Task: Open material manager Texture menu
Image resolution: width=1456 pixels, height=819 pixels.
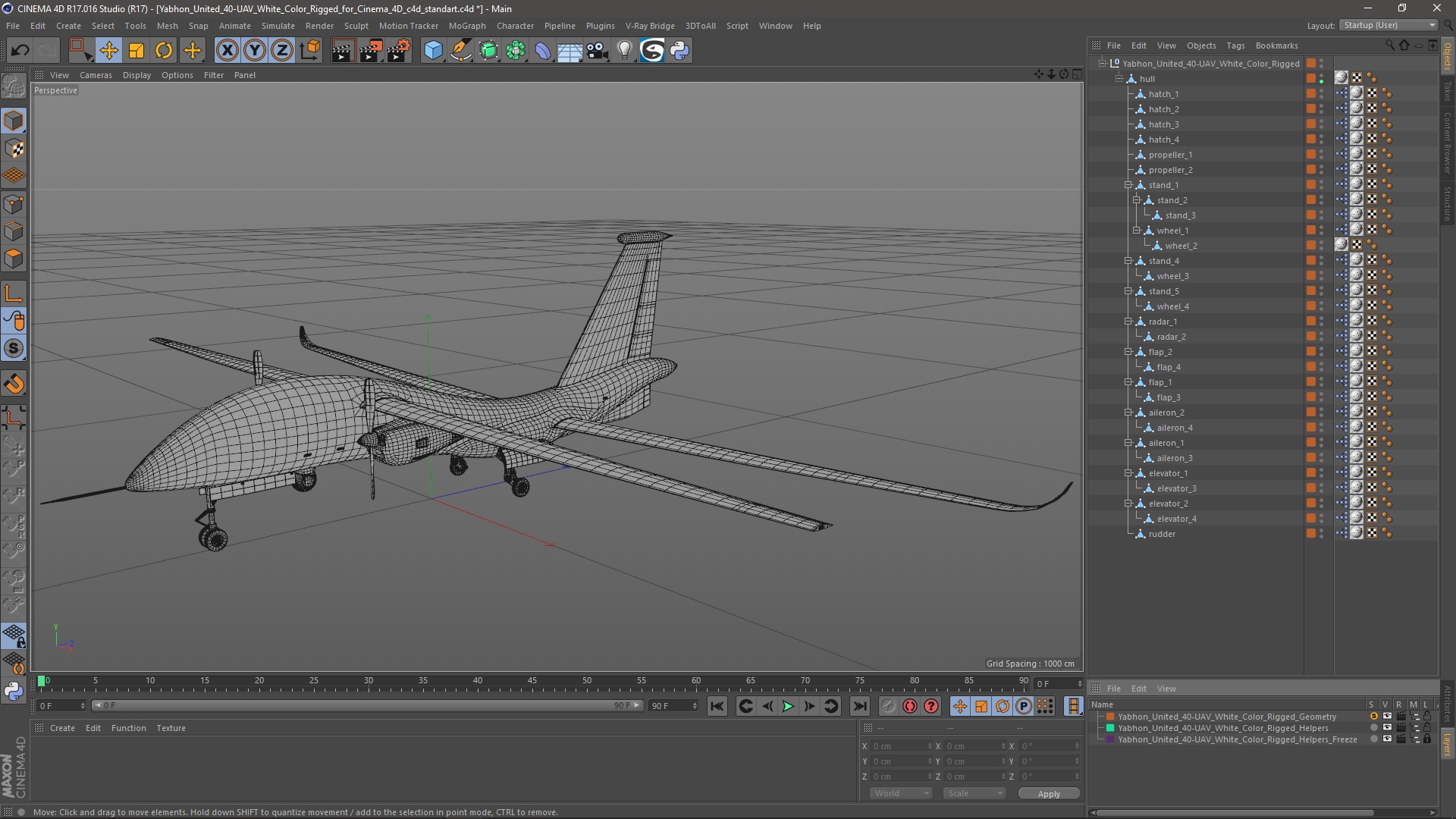Action: [171, 728]
